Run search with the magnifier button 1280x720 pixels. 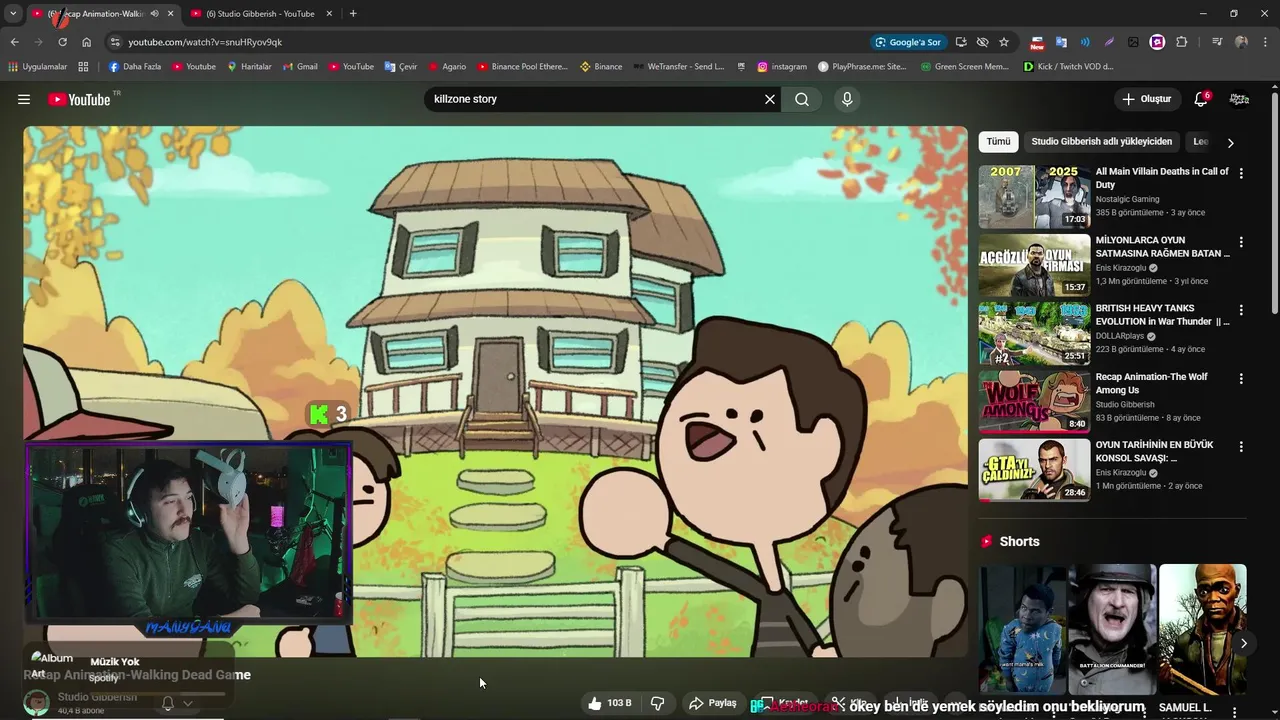[802, 99]
